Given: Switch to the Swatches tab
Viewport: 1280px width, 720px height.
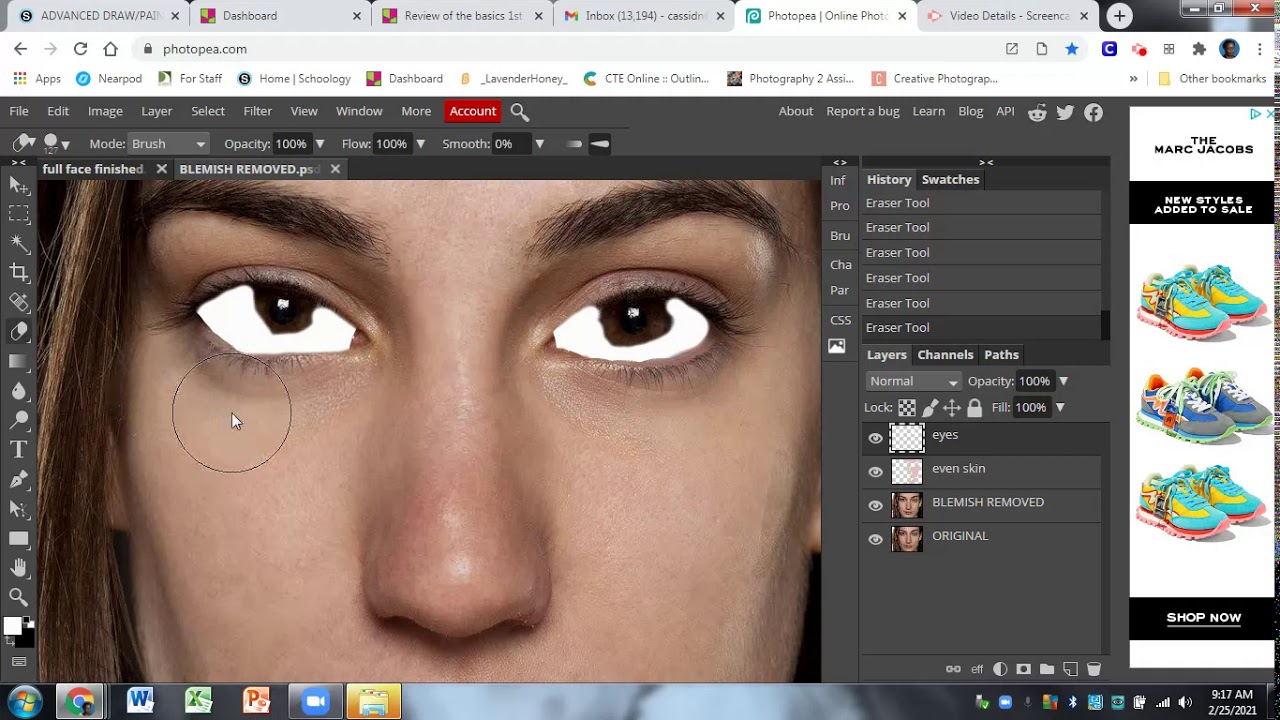Looking at the screenshot, I should (x=950, y=179).
